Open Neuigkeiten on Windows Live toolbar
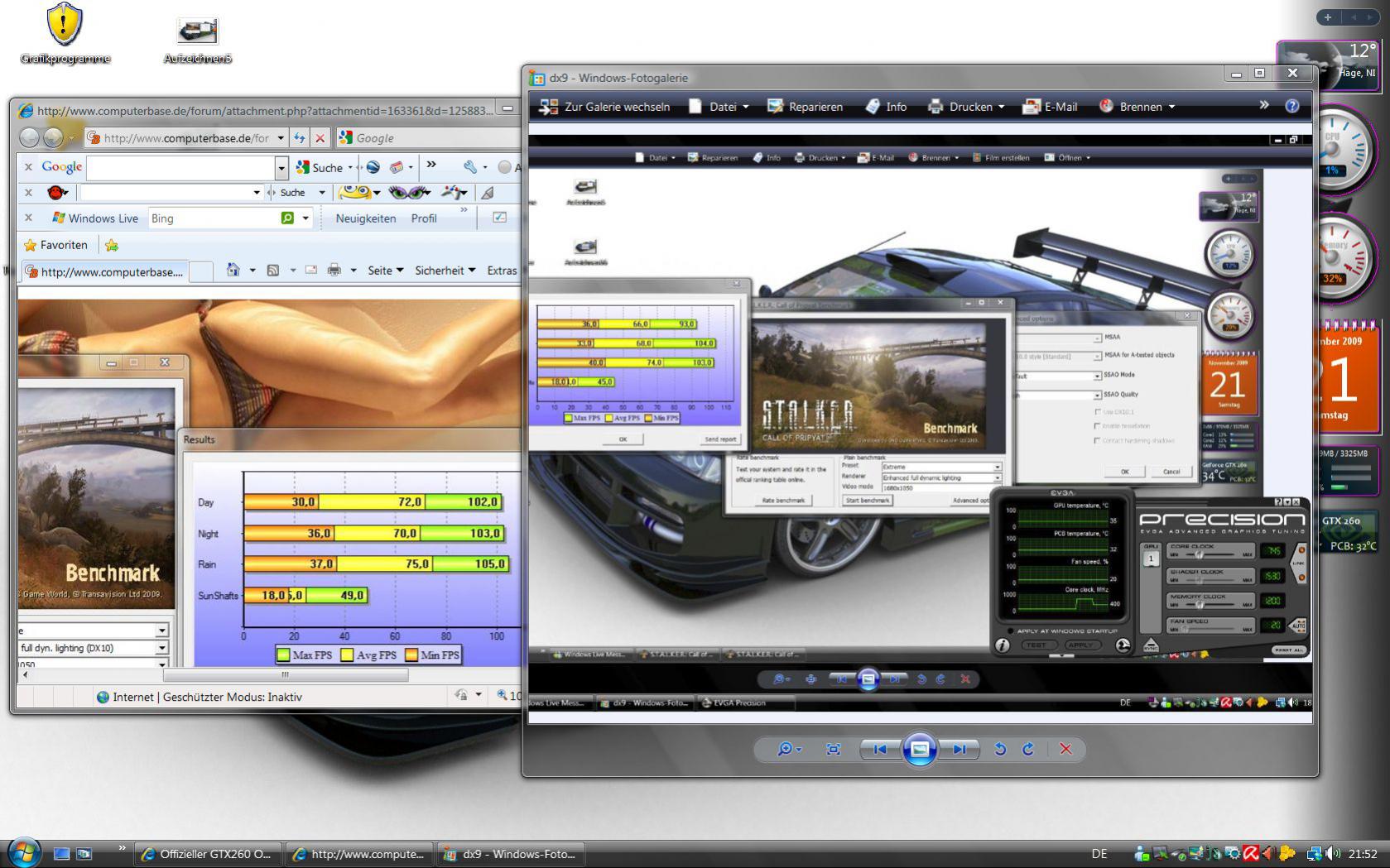Viewport: 1390px width, 868px height. pyautogui.click(x=366, y=218)
